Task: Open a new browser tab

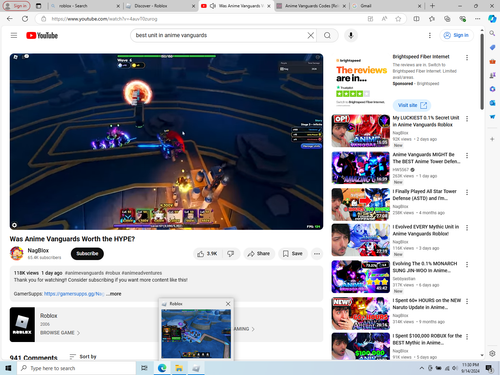Action: (x=432, y=6)
